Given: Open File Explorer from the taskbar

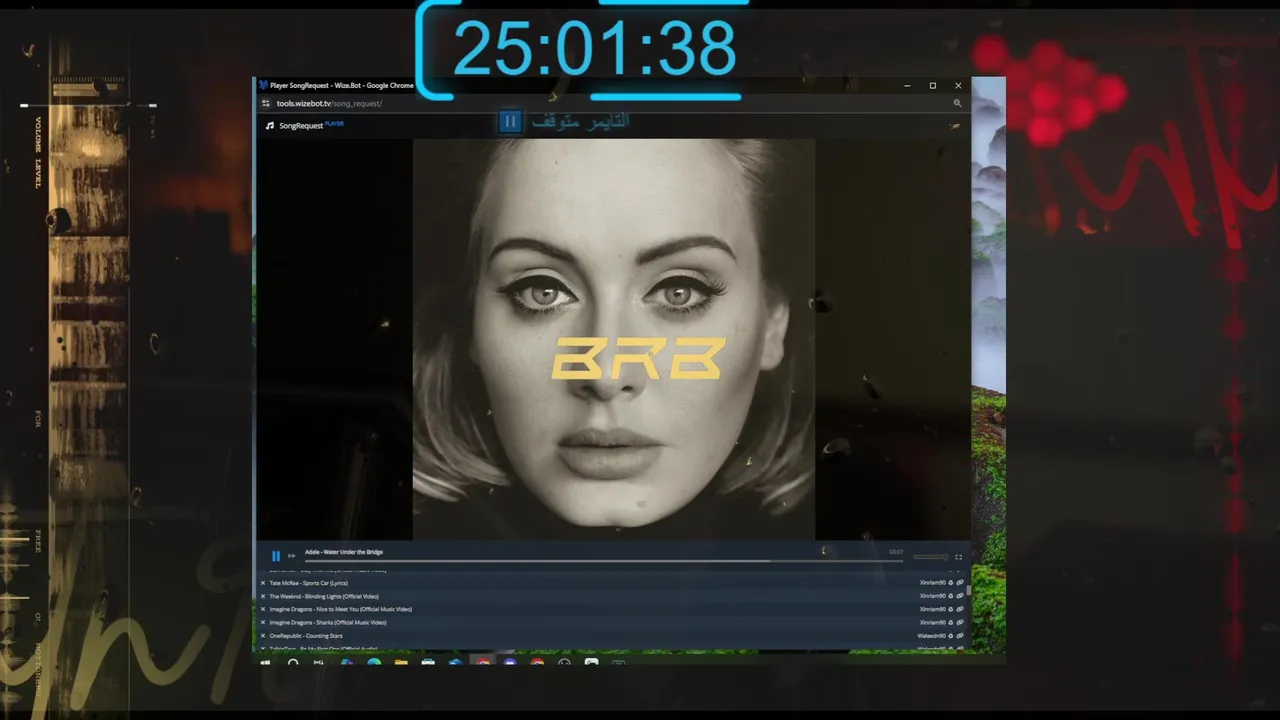Looking at the screenshot, I should (x=401, y=662).
